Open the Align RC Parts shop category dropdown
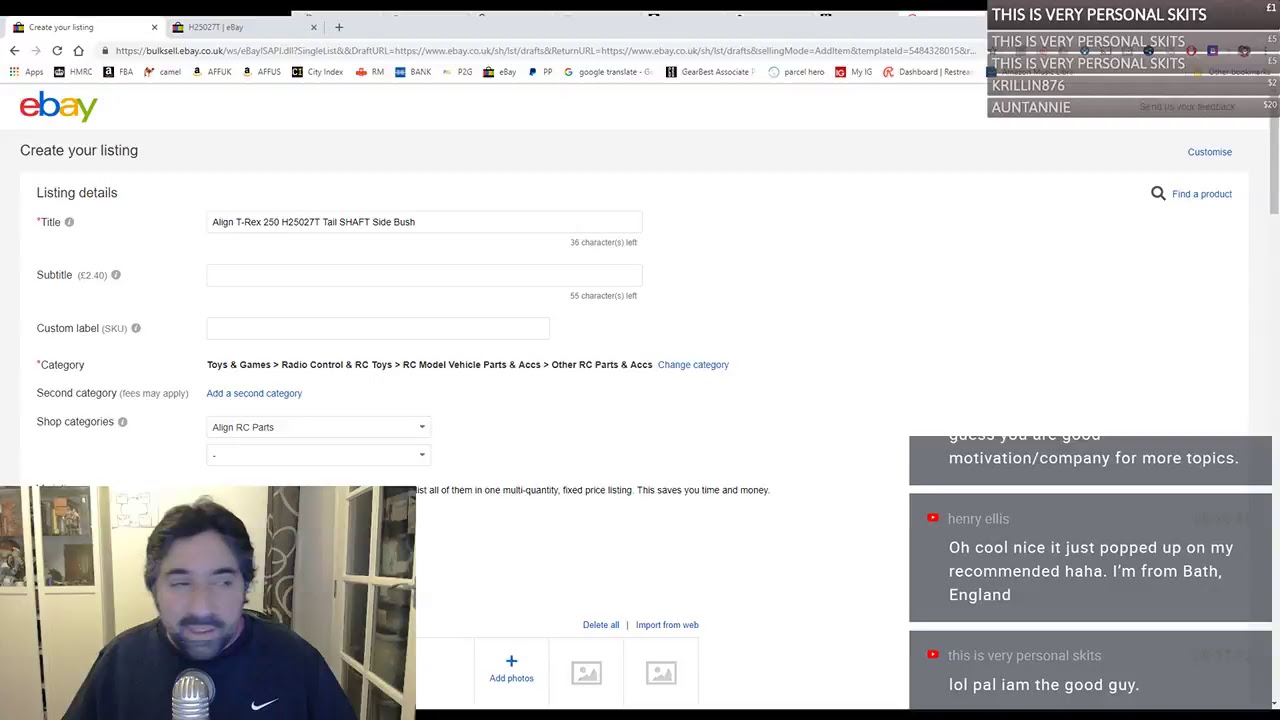This screenshot has width=1280, height=720. click(x=318, y=427)
